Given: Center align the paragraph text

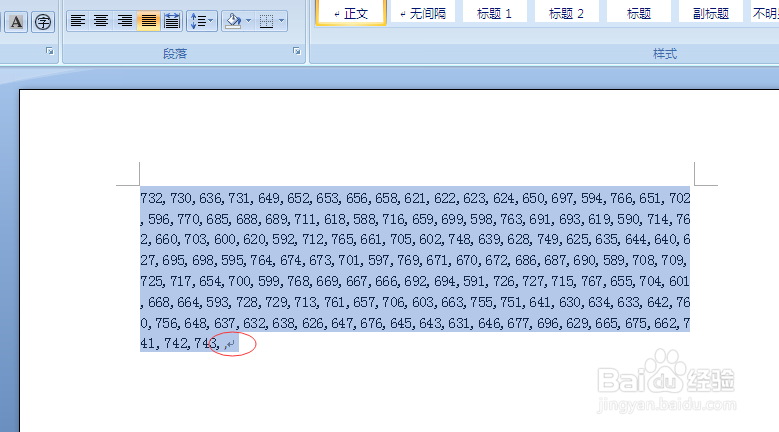Looking at the screenshot, I should 101,21.
